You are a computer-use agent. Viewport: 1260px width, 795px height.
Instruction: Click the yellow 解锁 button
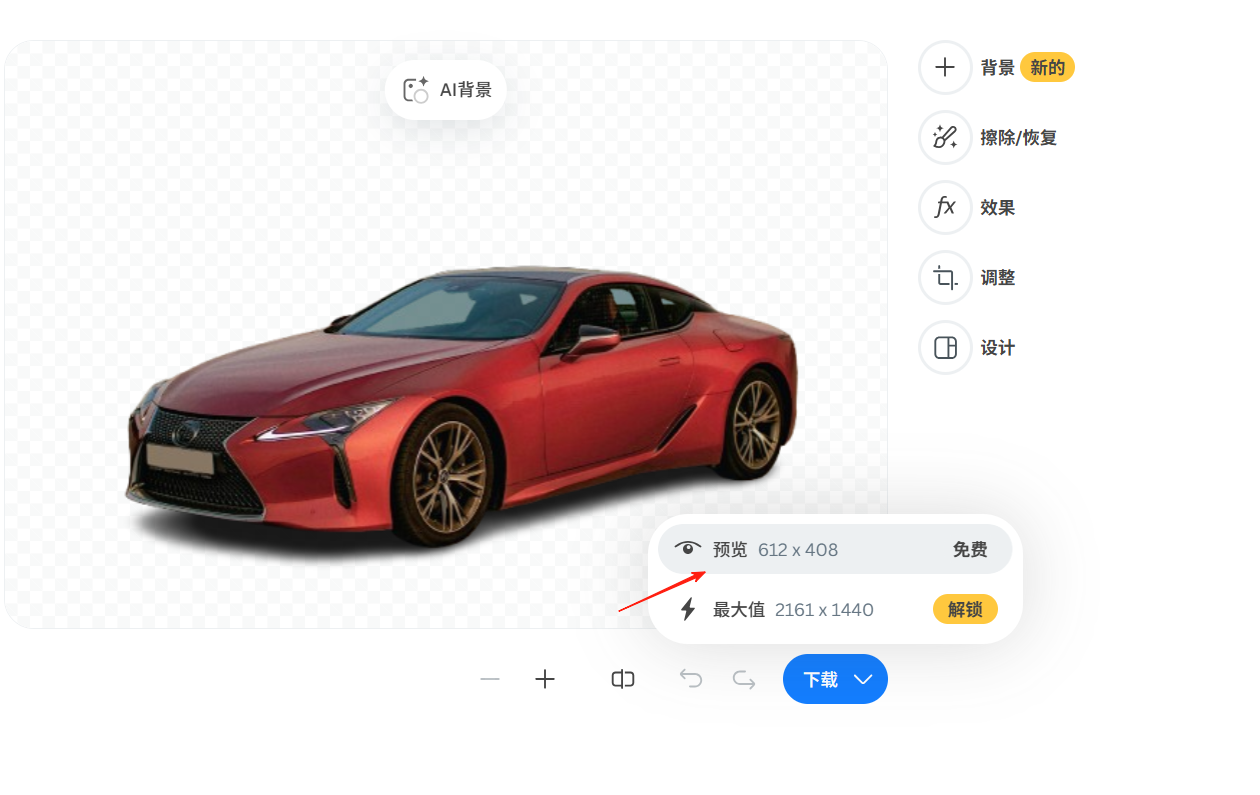pyautogui.click(x=965, y=609)
